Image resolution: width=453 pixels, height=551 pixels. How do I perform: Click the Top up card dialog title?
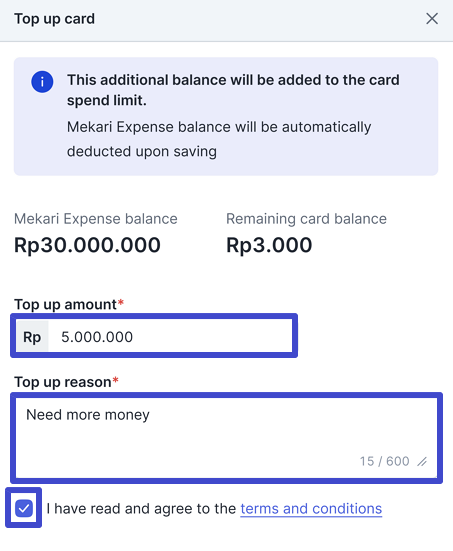pos(54,19)
